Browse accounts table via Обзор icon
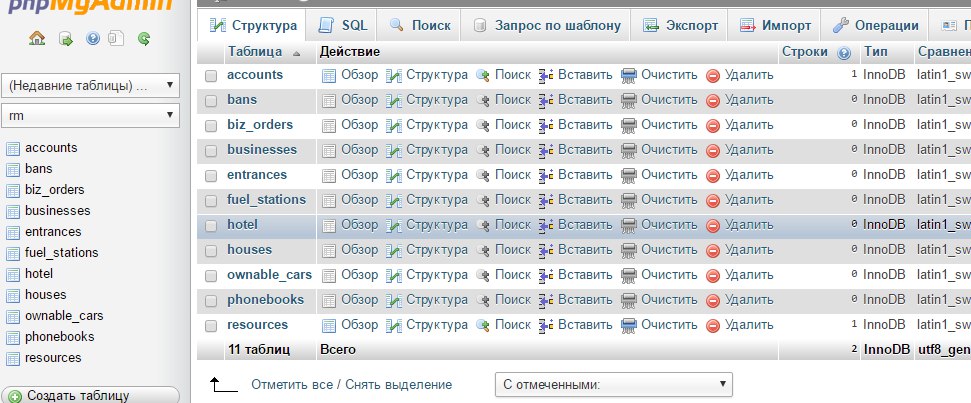971x403 pixels. point(329,76)
